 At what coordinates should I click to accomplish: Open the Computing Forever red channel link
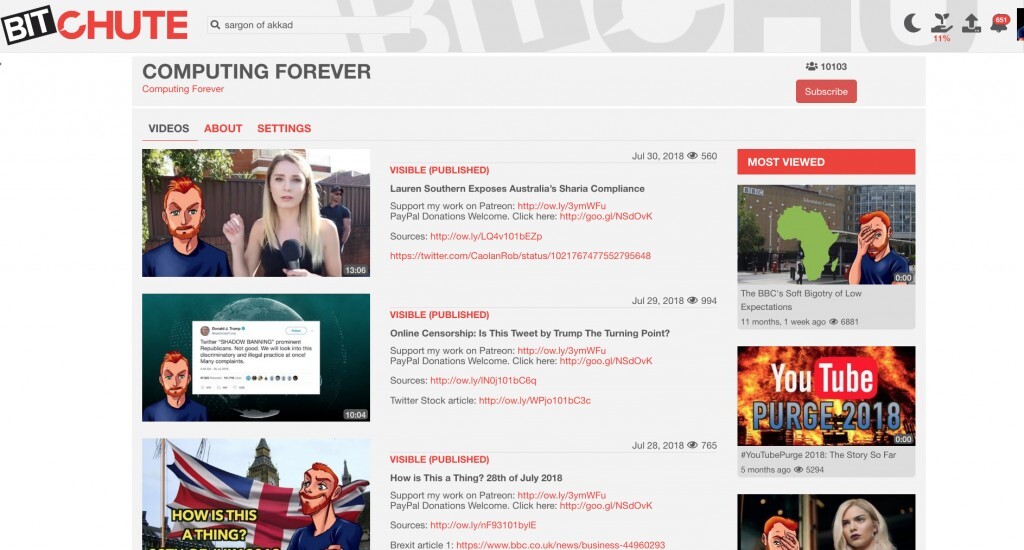pyautogui.click(x=183, y=89)
